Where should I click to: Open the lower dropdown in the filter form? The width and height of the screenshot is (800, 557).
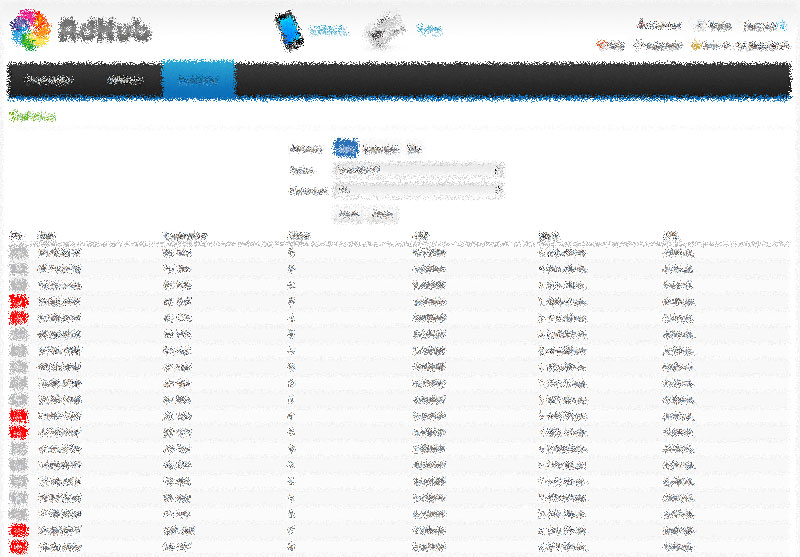tap(418, 190)
